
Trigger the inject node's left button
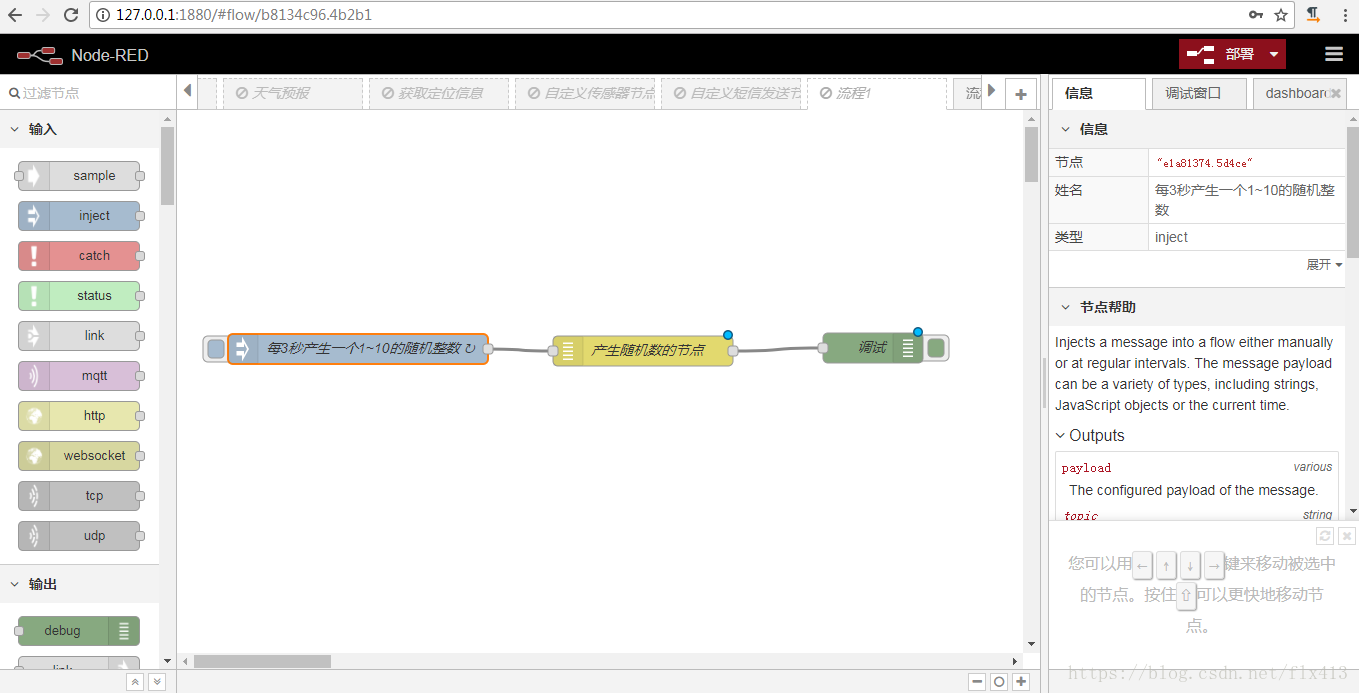216,348
